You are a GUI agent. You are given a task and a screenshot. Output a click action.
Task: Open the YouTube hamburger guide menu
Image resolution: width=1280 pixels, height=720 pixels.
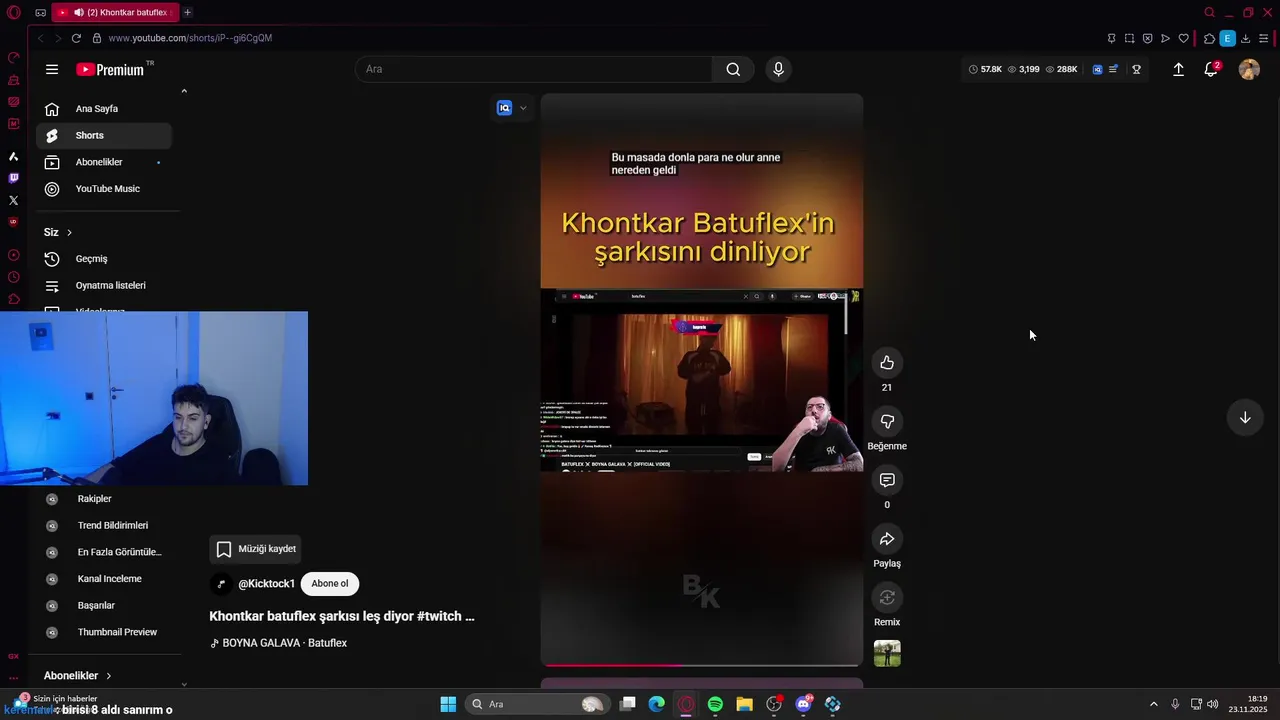(52, 69)
